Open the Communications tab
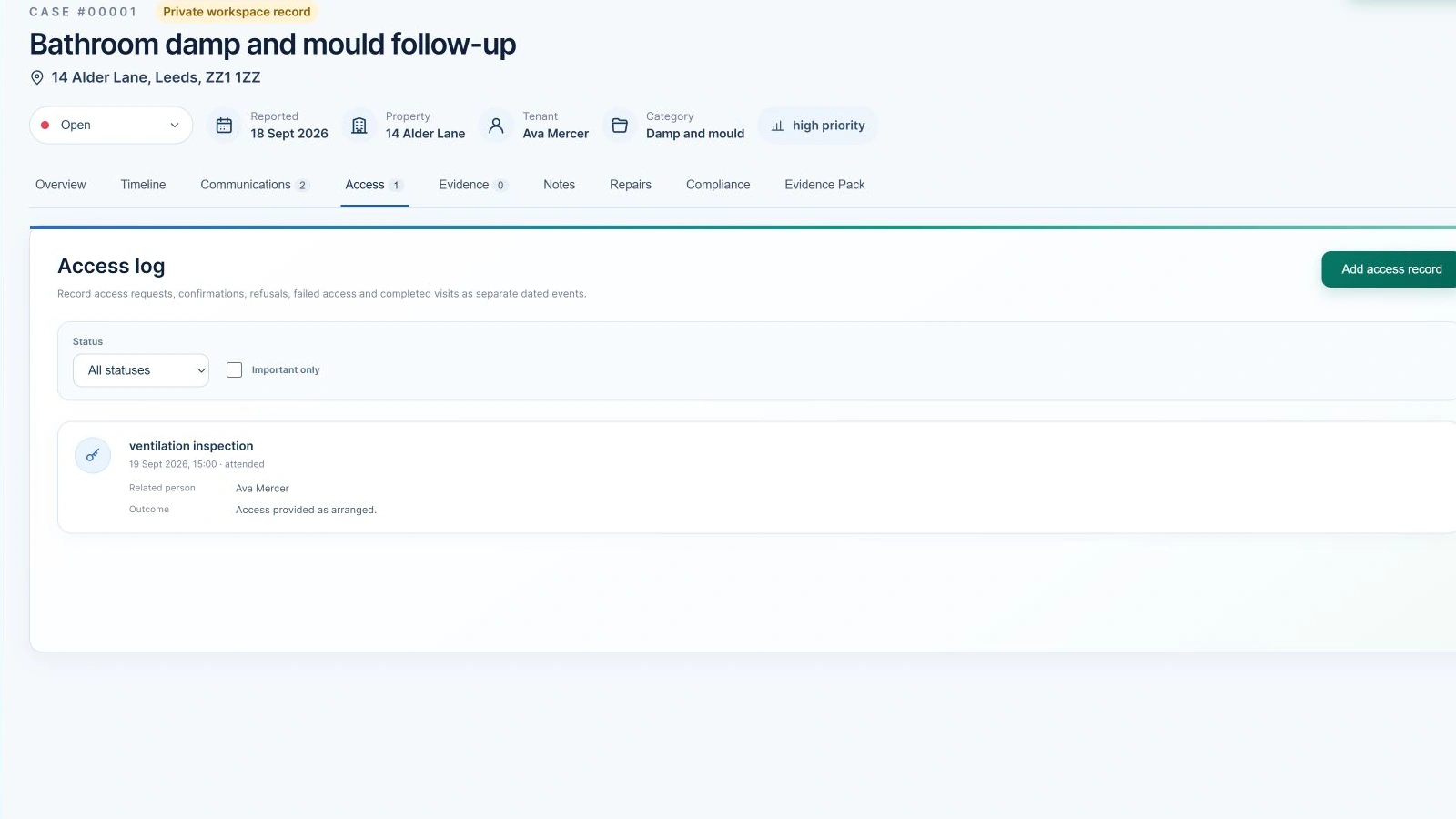This screenshot has width=1456, height=819. click(x=255, y=185)
